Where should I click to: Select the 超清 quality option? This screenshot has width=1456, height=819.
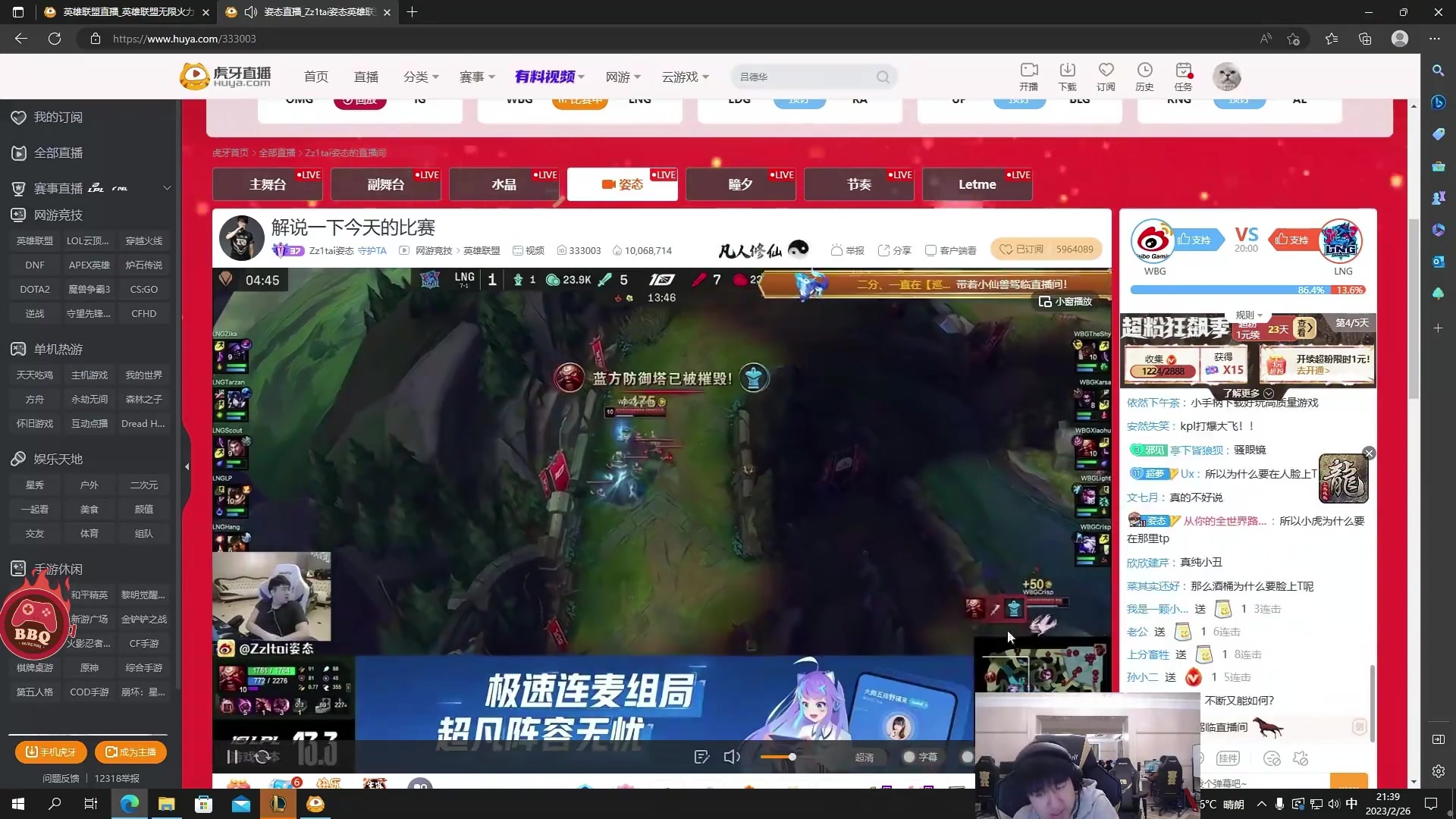click(864, 757)
